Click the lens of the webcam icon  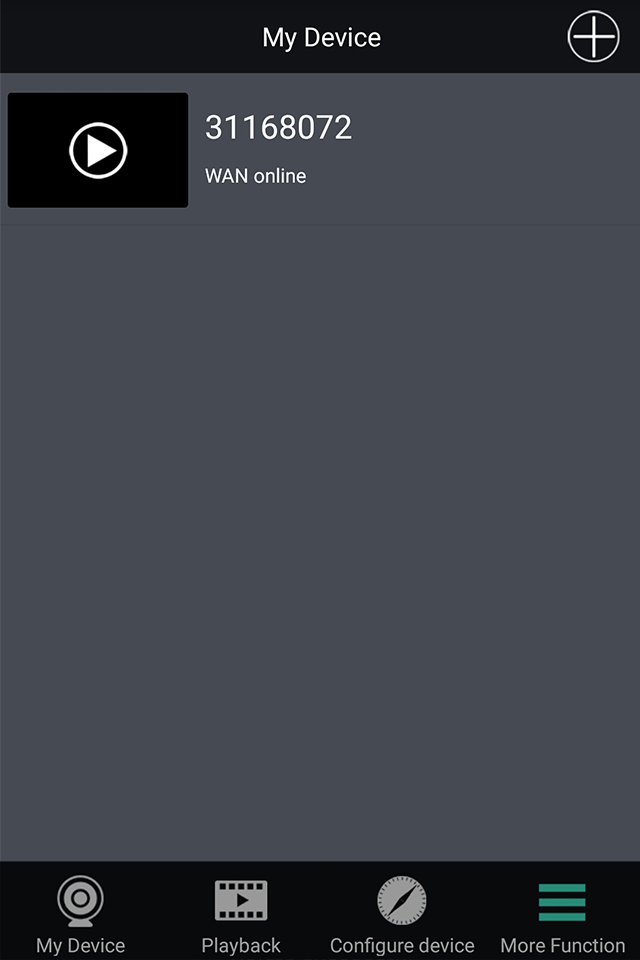80,898
